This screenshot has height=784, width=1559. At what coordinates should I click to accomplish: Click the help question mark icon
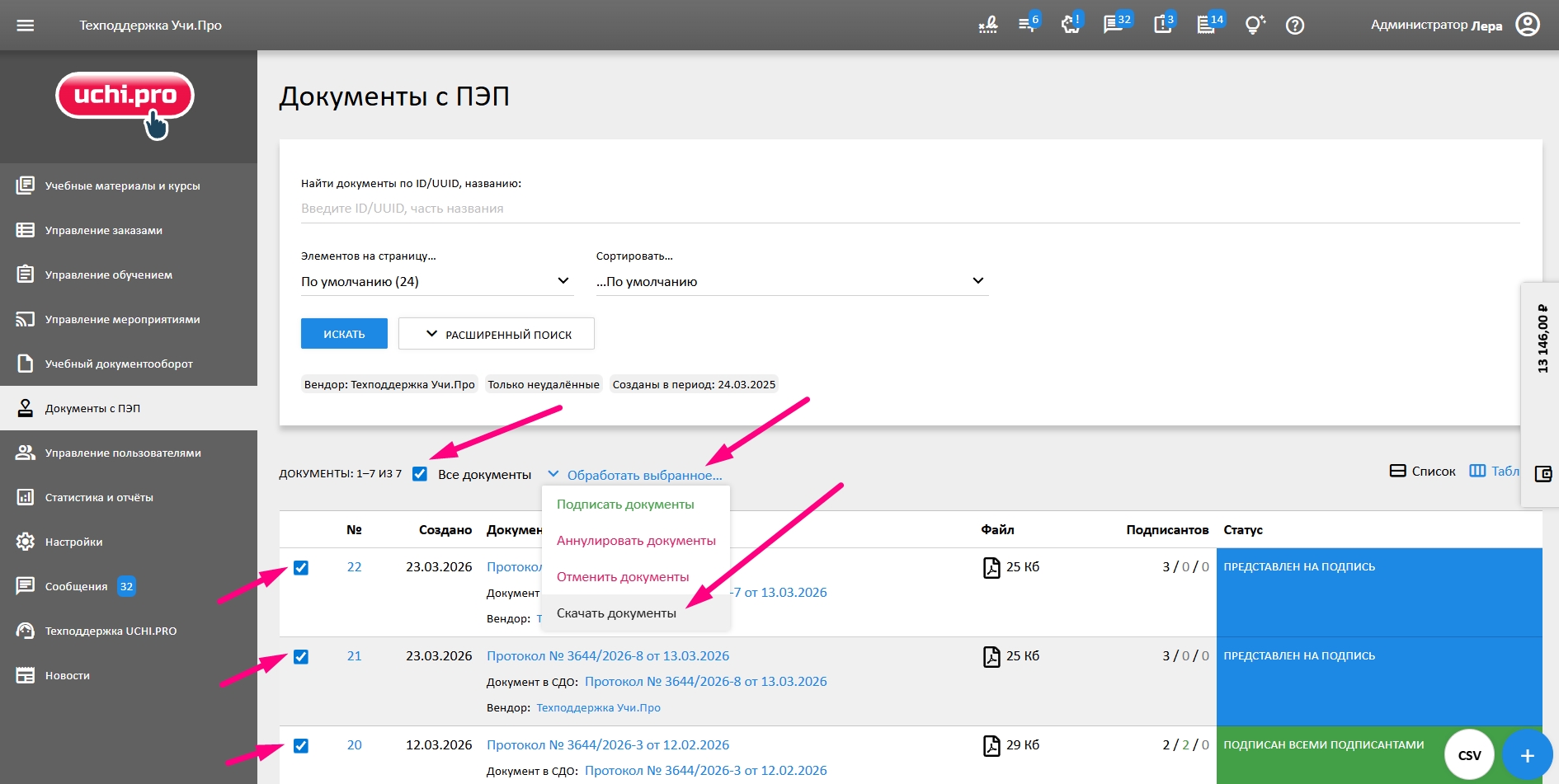click(x=1295, y=26)
